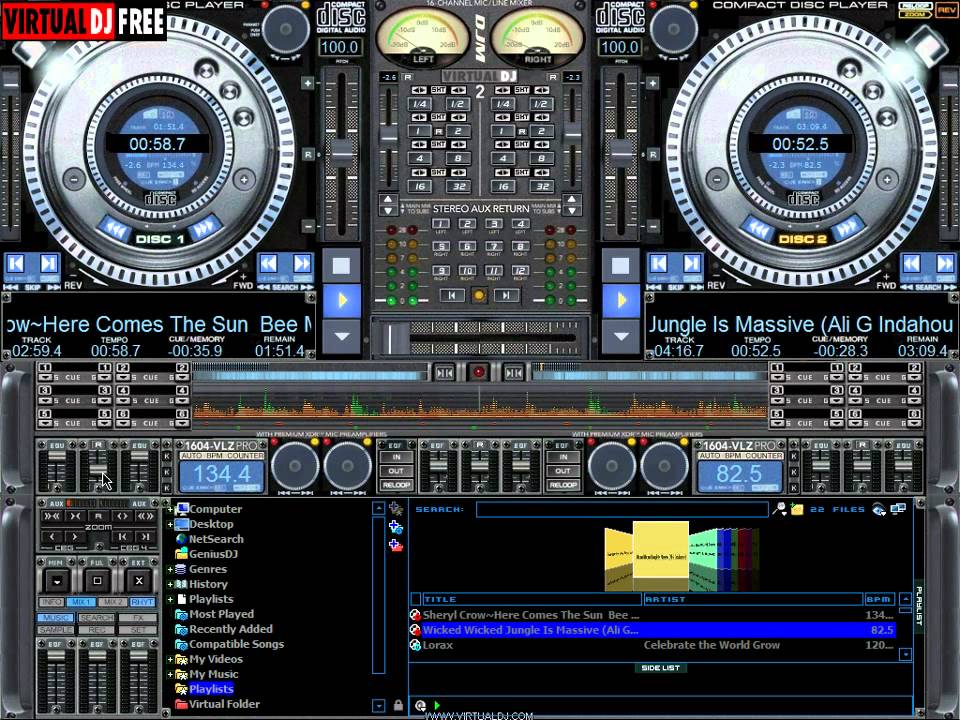The height and width of the screenshot is (720, 960).
Task: Click the deck 1 pitch plus button
Action: click(x=308, y=83)
